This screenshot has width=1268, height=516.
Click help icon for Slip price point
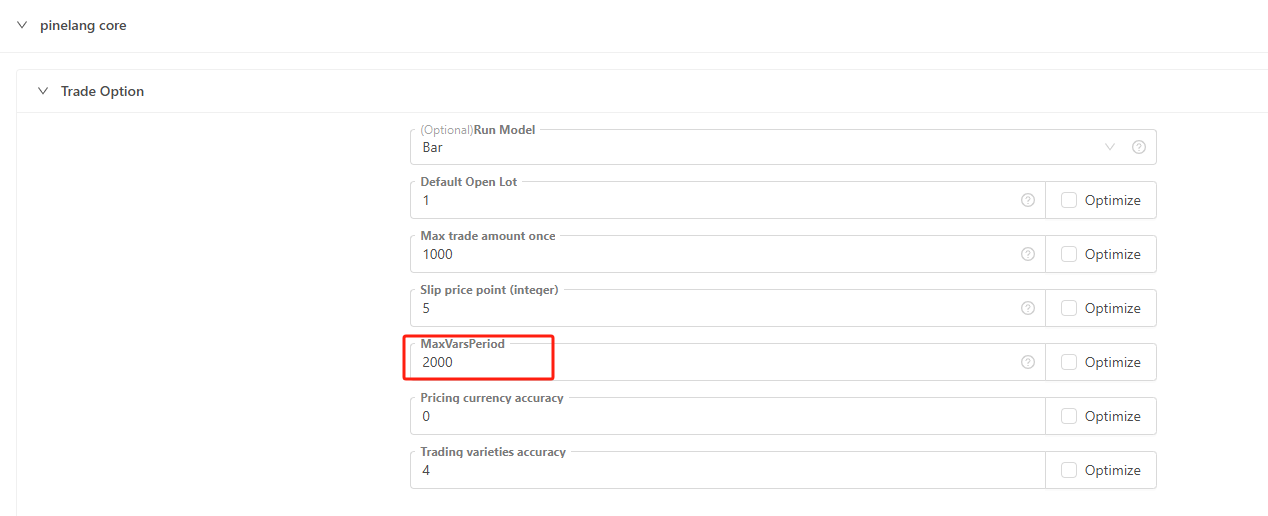1027,308
